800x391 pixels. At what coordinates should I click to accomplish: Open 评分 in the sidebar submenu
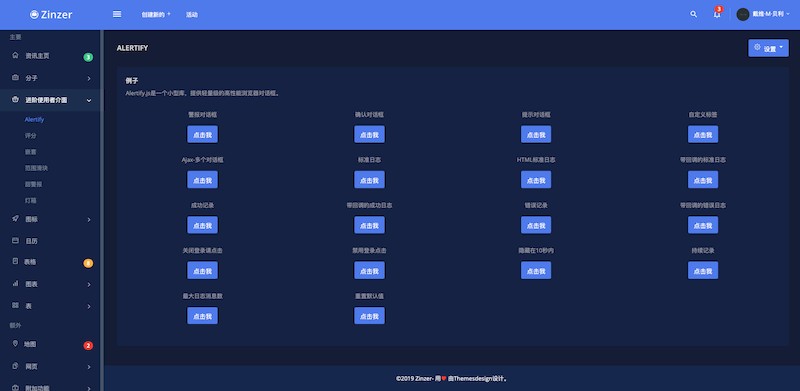tap(31, 136)
